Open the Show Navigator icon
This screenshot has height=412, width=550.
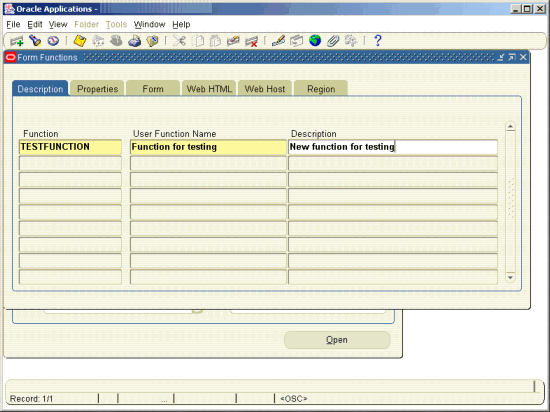[x=53, y=41]
